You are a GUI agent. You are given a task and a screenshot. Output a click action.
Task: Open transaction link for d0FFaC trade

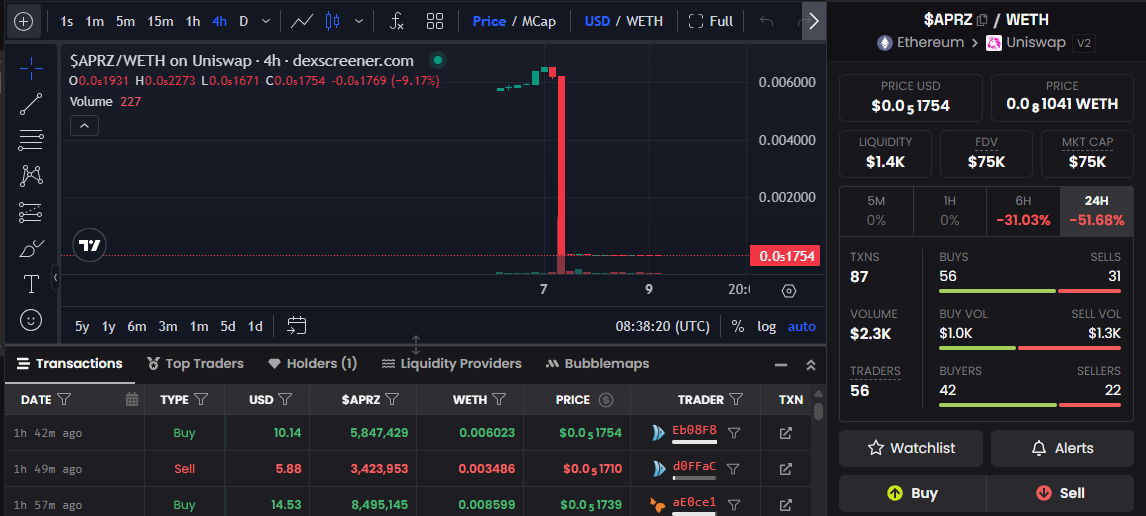tap(786, 469)
